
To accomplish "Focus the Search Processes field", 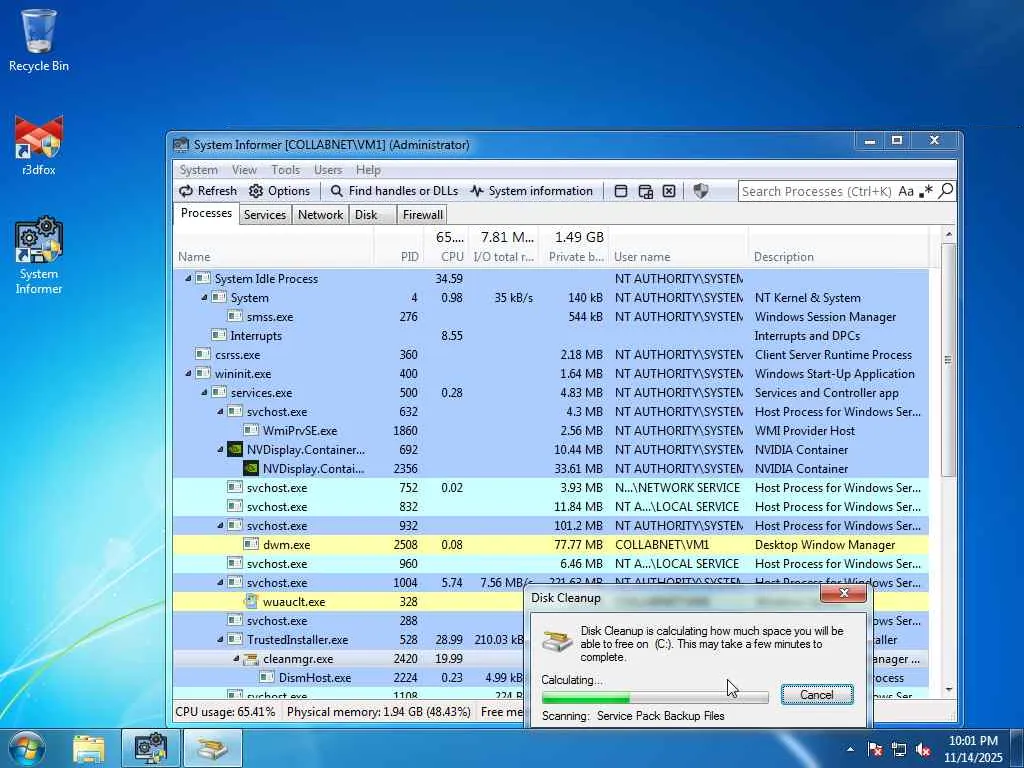I will tap(816, 191).
